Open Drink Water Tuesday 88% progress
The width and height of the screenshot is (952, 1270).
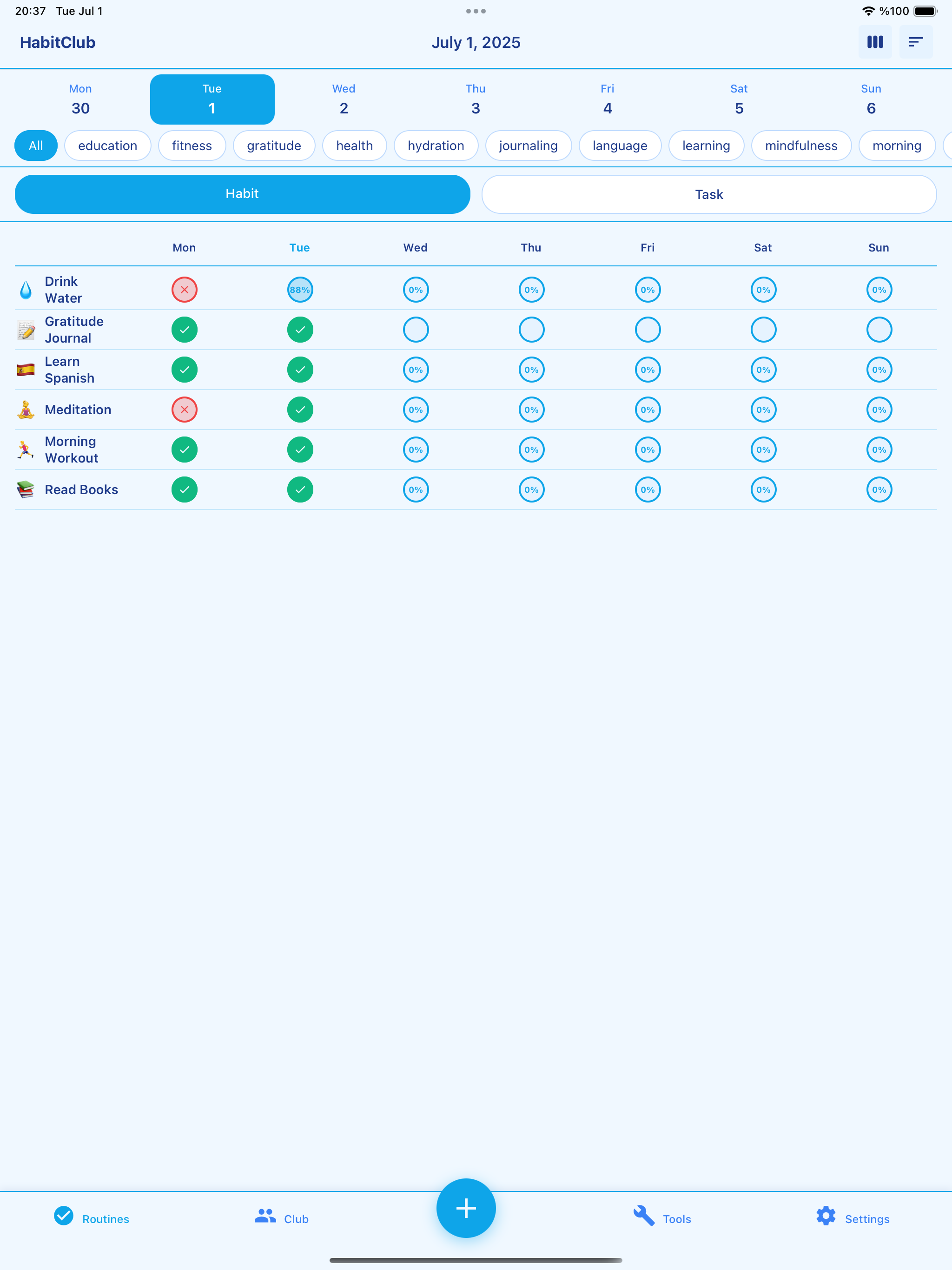pyautogui.click(x=300, y=290)
